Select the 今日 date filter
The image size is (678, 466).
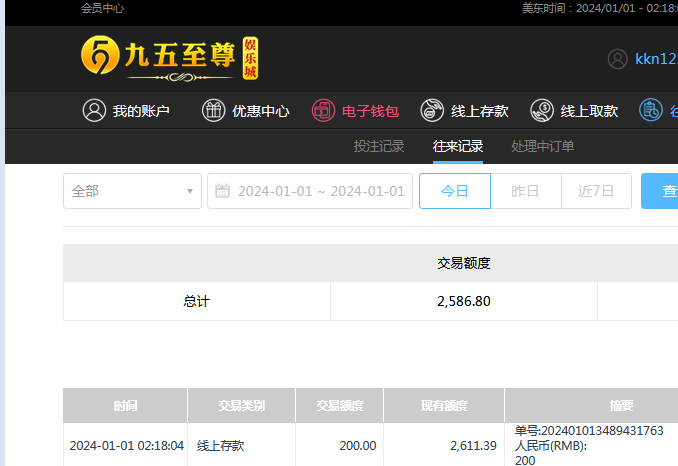tap(455, 191)
